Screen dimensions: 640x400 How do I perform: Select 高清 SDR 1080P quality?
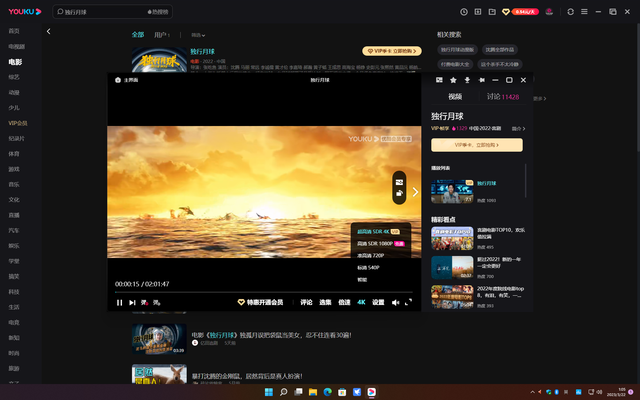click(380, 243)
